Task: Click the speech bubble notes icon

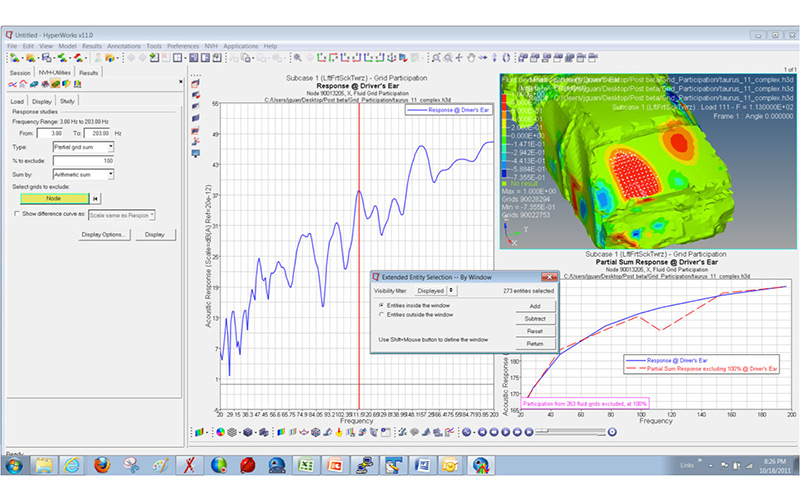Action: coord(414,432)
